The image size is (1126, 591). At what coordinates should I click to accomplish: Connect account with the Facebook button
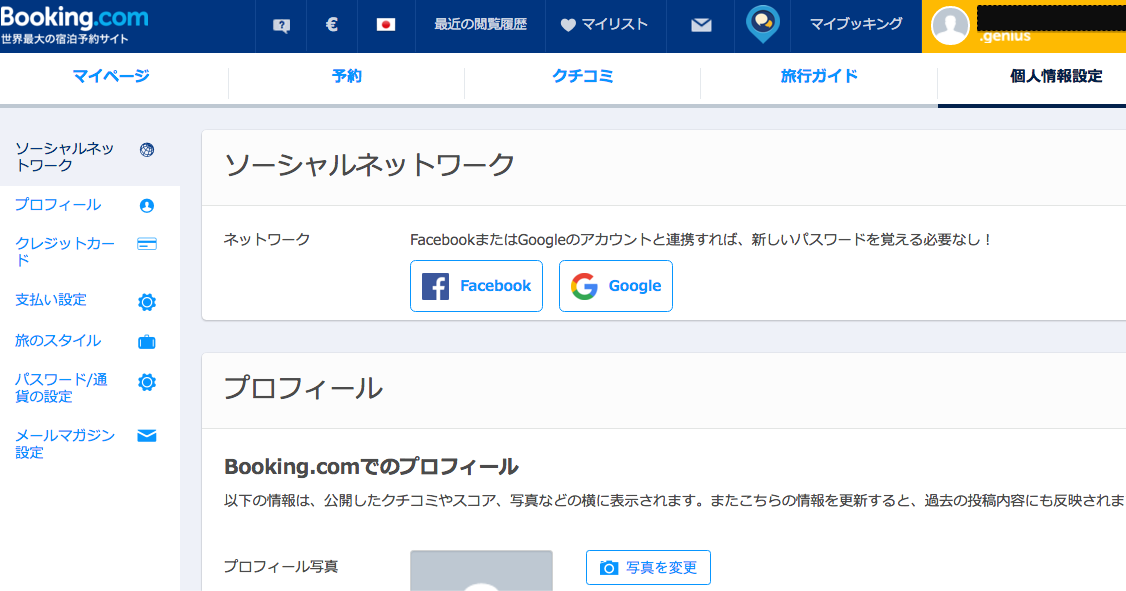coord(476,286)
